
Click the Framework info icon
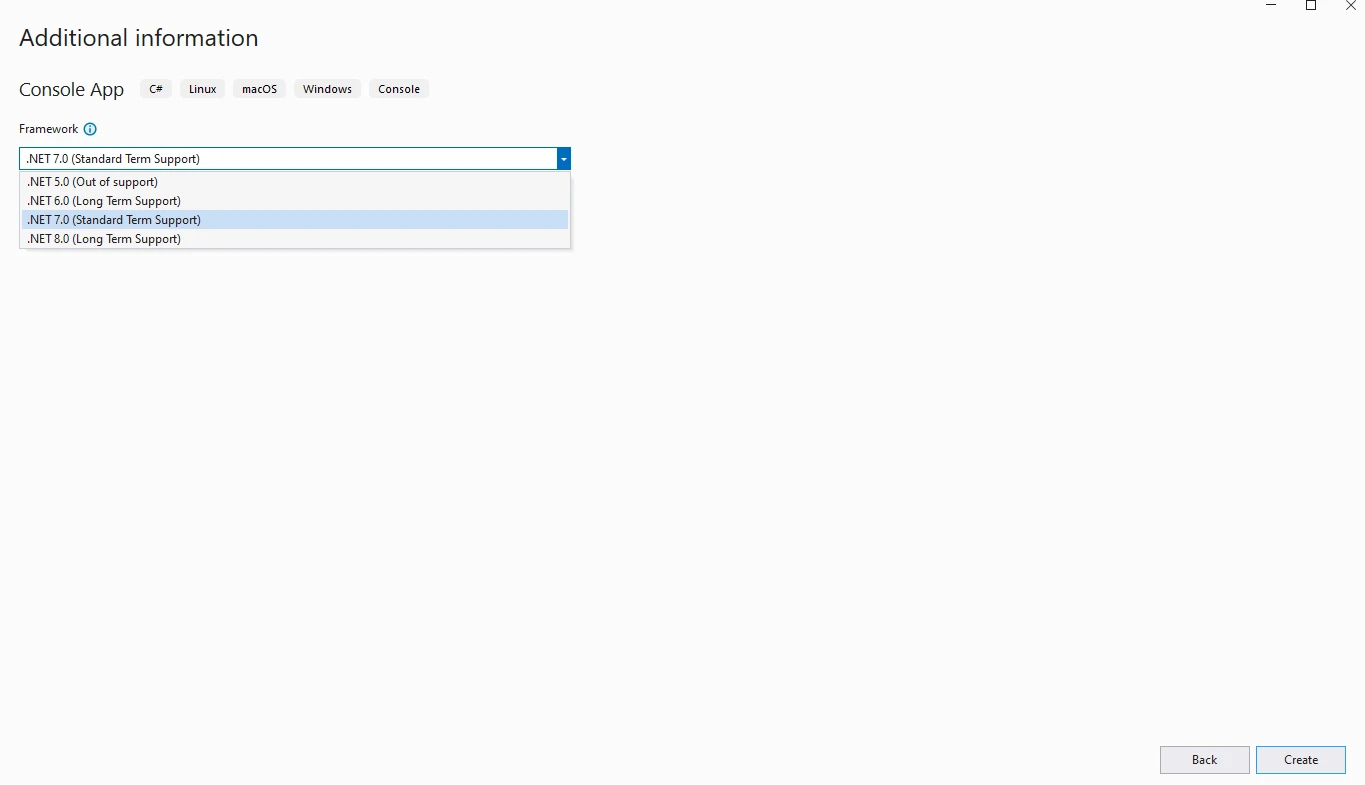(90, 129)
